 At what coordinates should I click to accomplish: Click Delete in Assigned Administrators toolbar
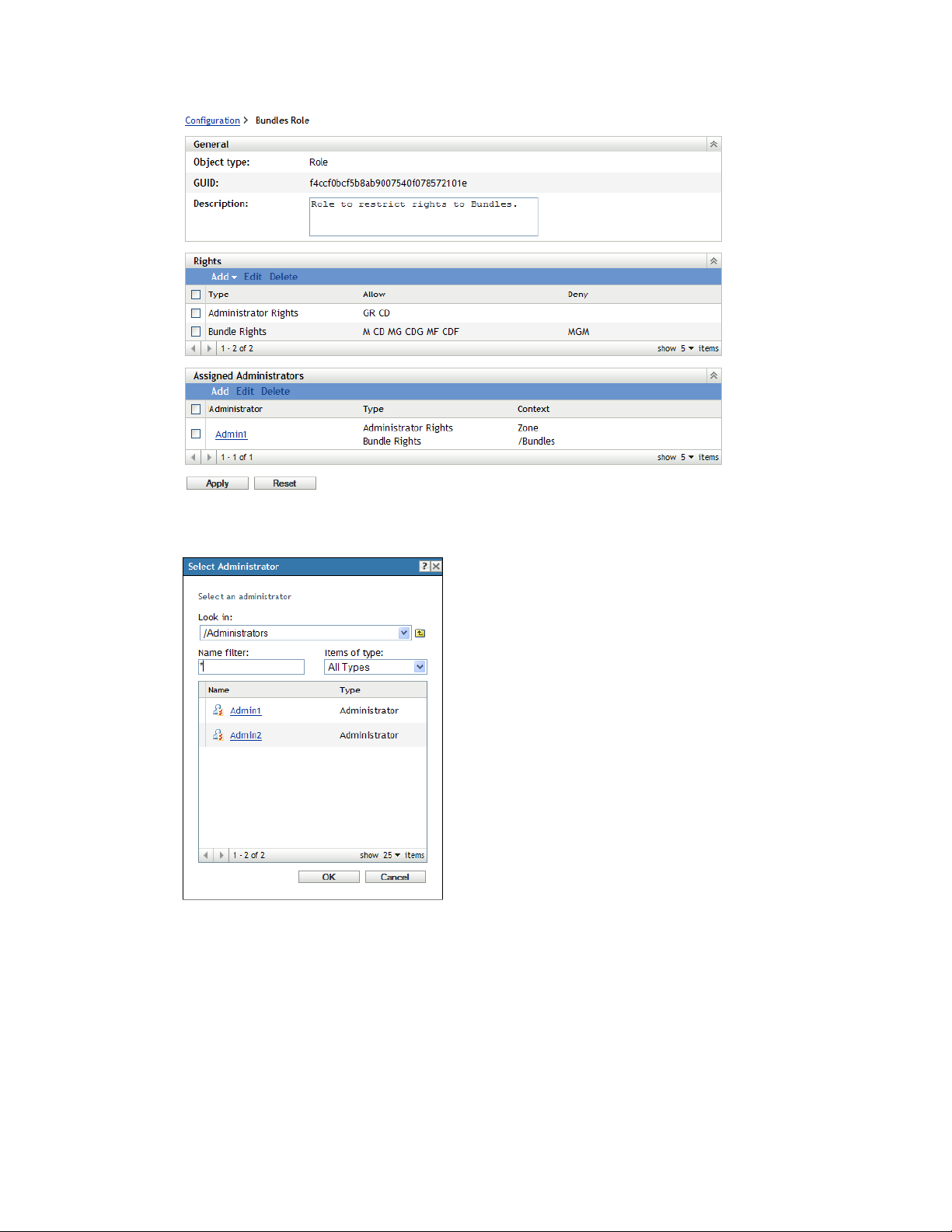275,392
